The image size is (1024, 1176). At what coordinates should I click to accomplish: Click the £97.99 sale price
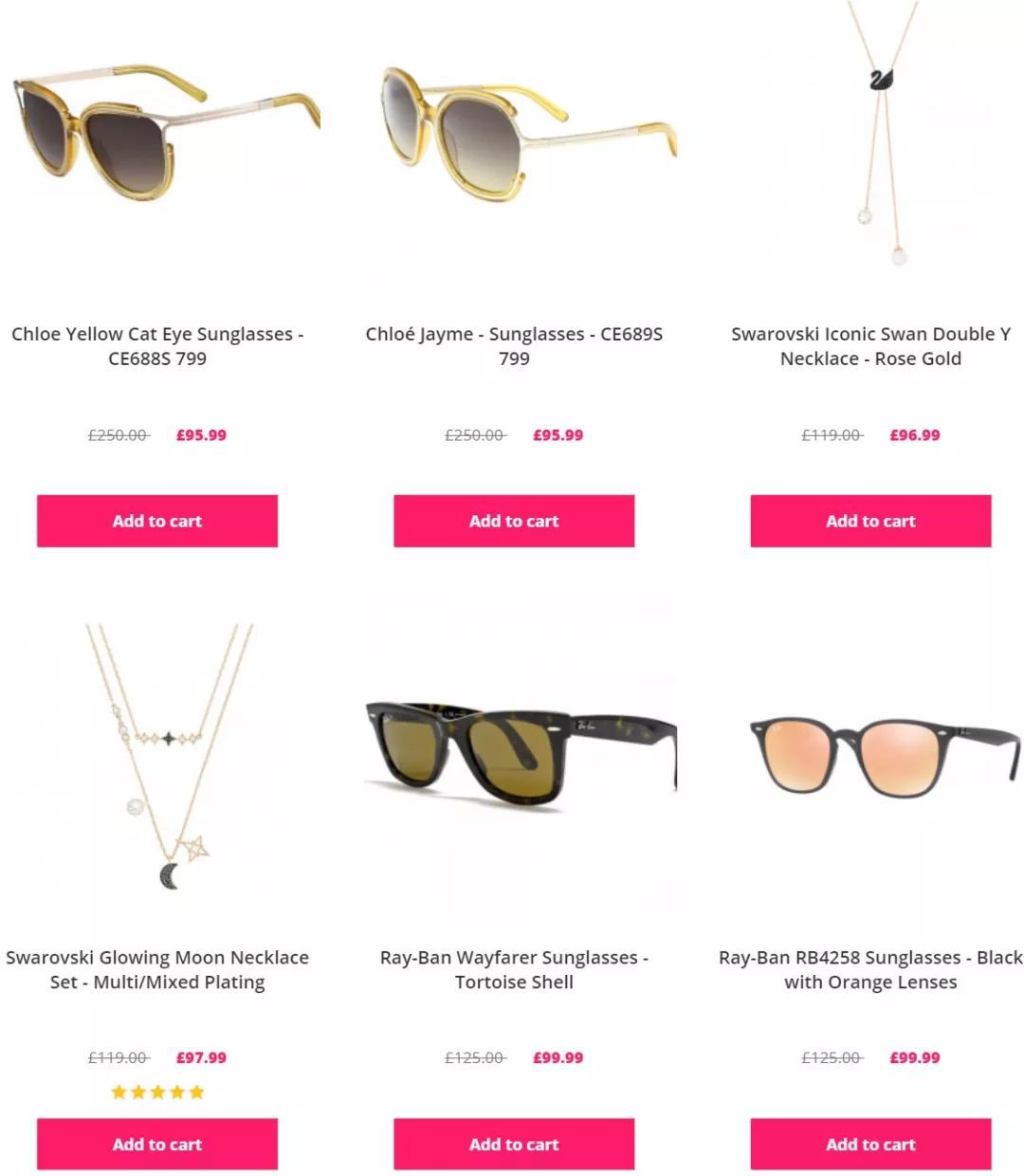(201, 1057)
